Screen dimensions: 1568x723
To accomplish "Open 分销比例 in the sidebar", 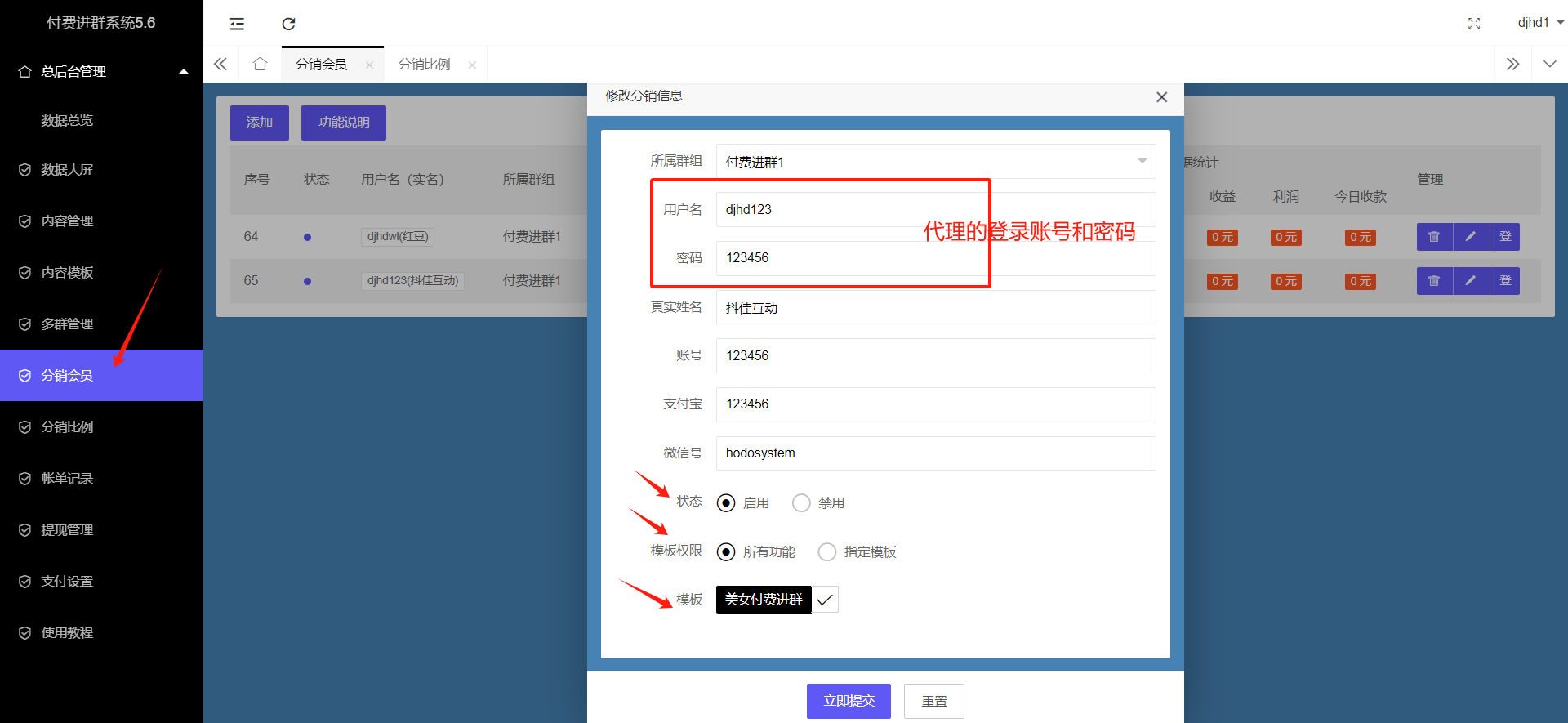I will pyautogui.click(x=67, y=426).
